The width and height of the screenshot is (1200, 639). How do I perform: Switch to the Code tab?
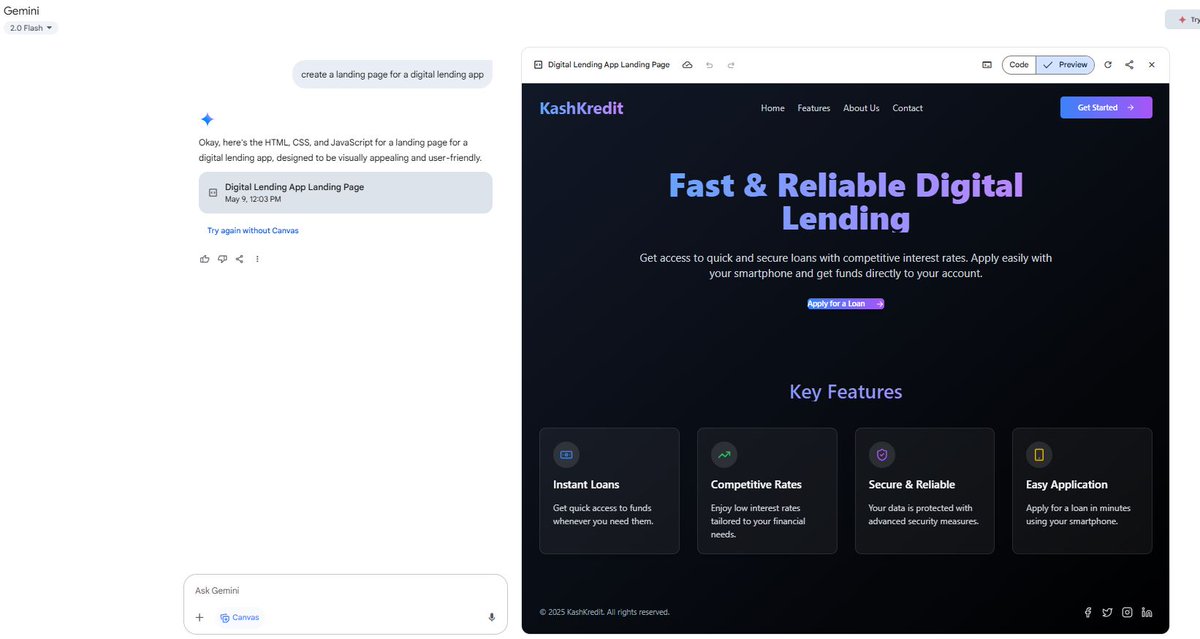(x=1019, y=65)
